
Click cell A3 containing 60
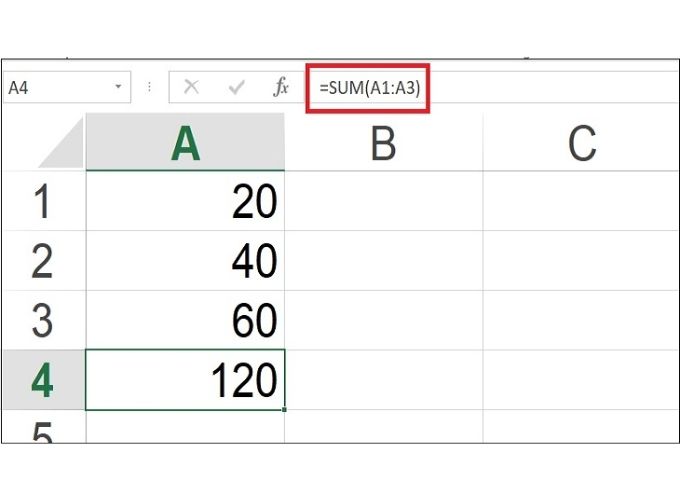tap(185, 321)
